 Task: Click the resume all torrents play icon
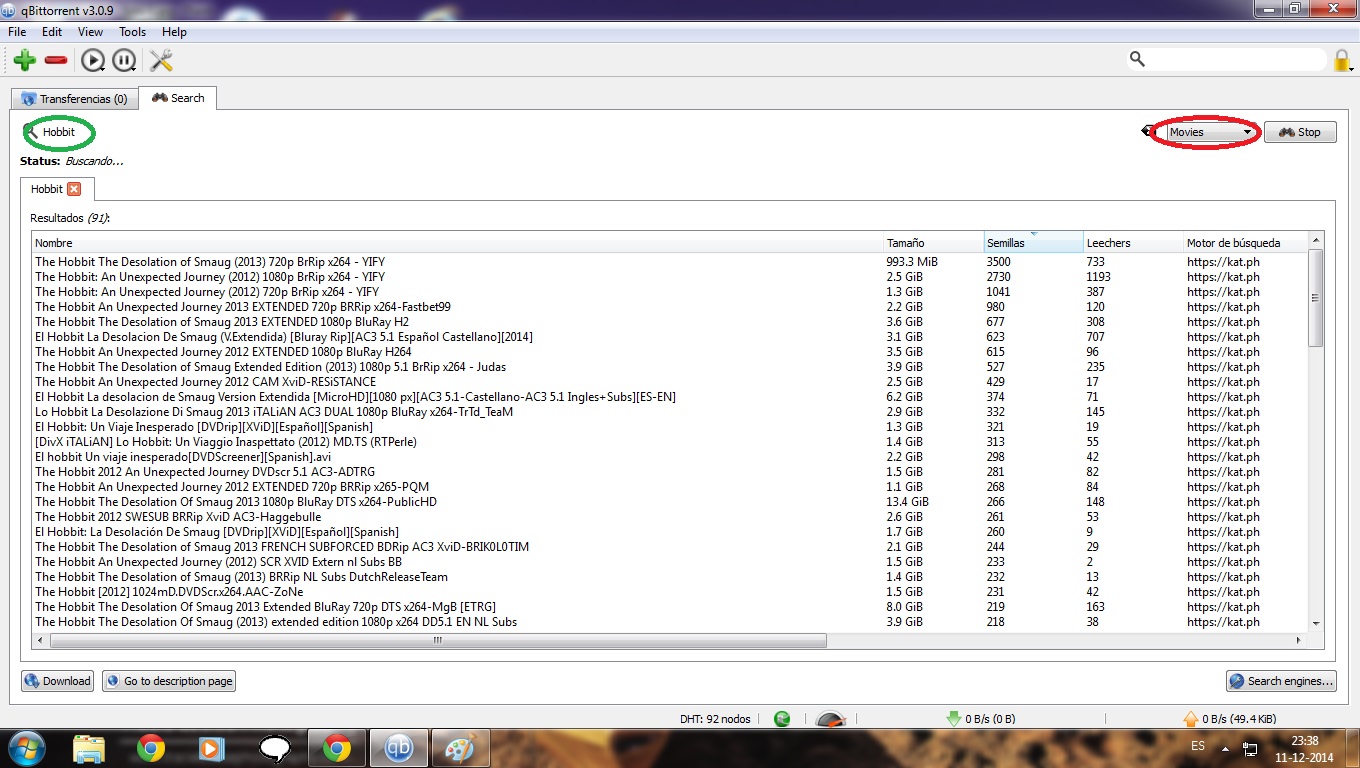[x=92, y=61]
